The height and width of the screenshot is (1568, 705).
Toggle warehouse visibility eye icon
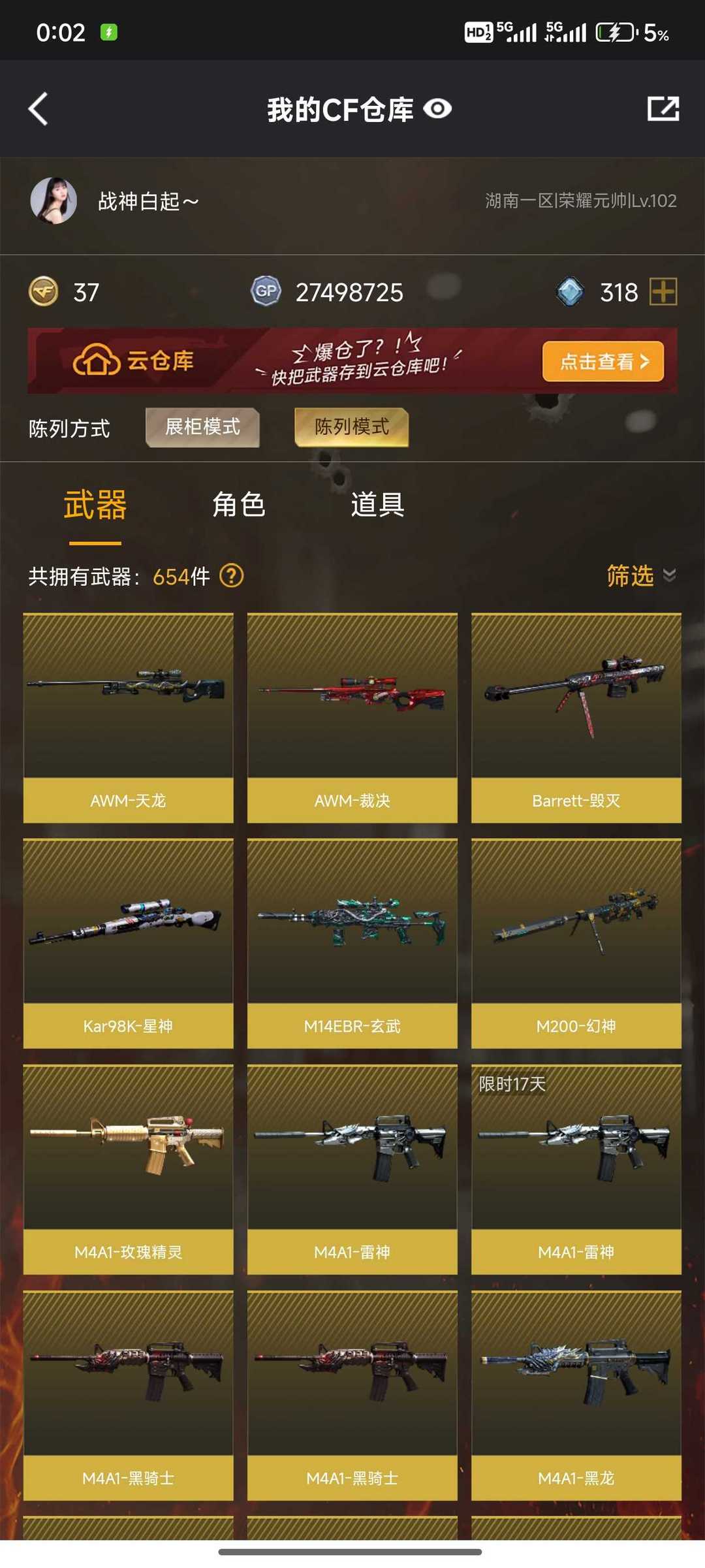tap(437, 108)
